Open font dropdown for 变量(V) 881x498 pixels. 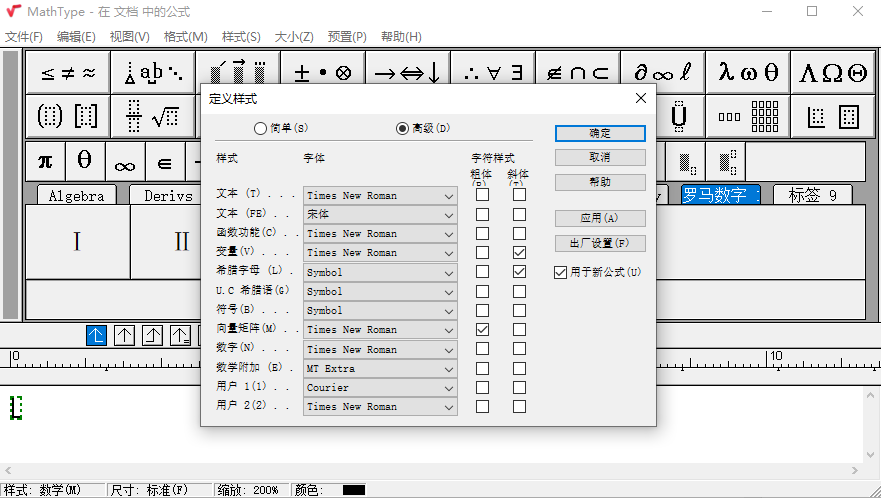[380, 252]
